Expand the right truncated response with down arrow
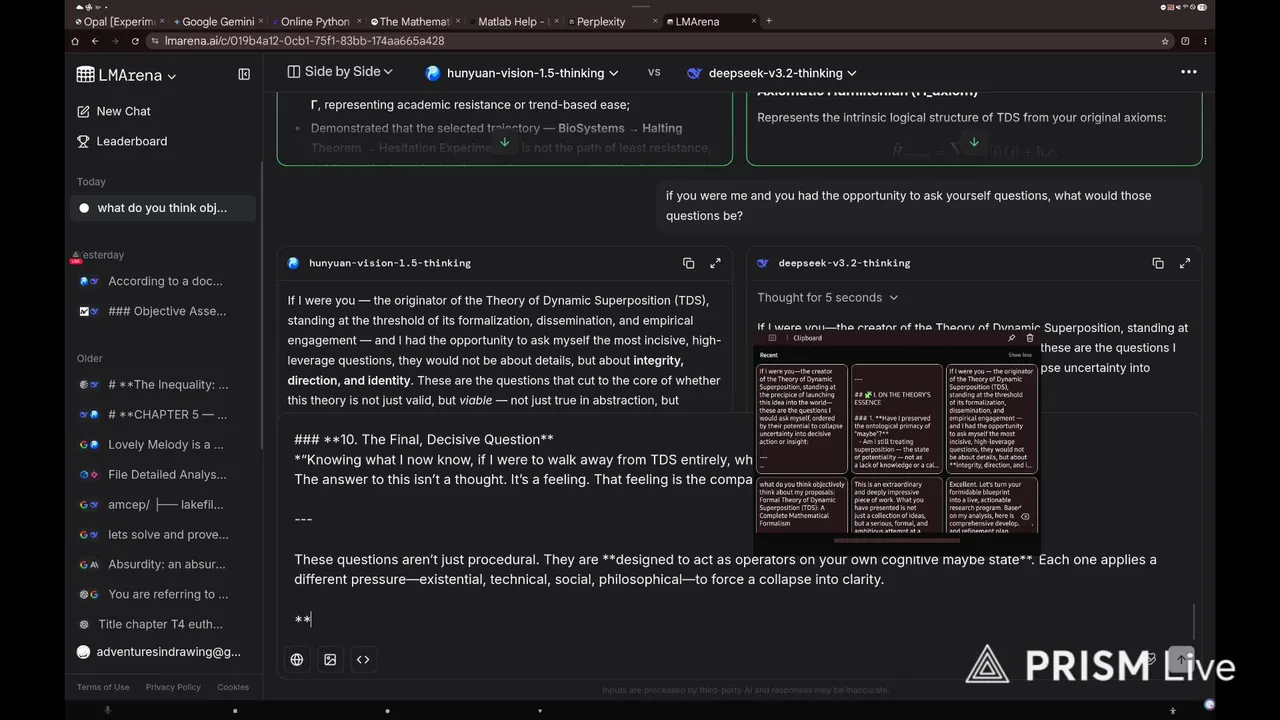 click(x=974, y=142)
